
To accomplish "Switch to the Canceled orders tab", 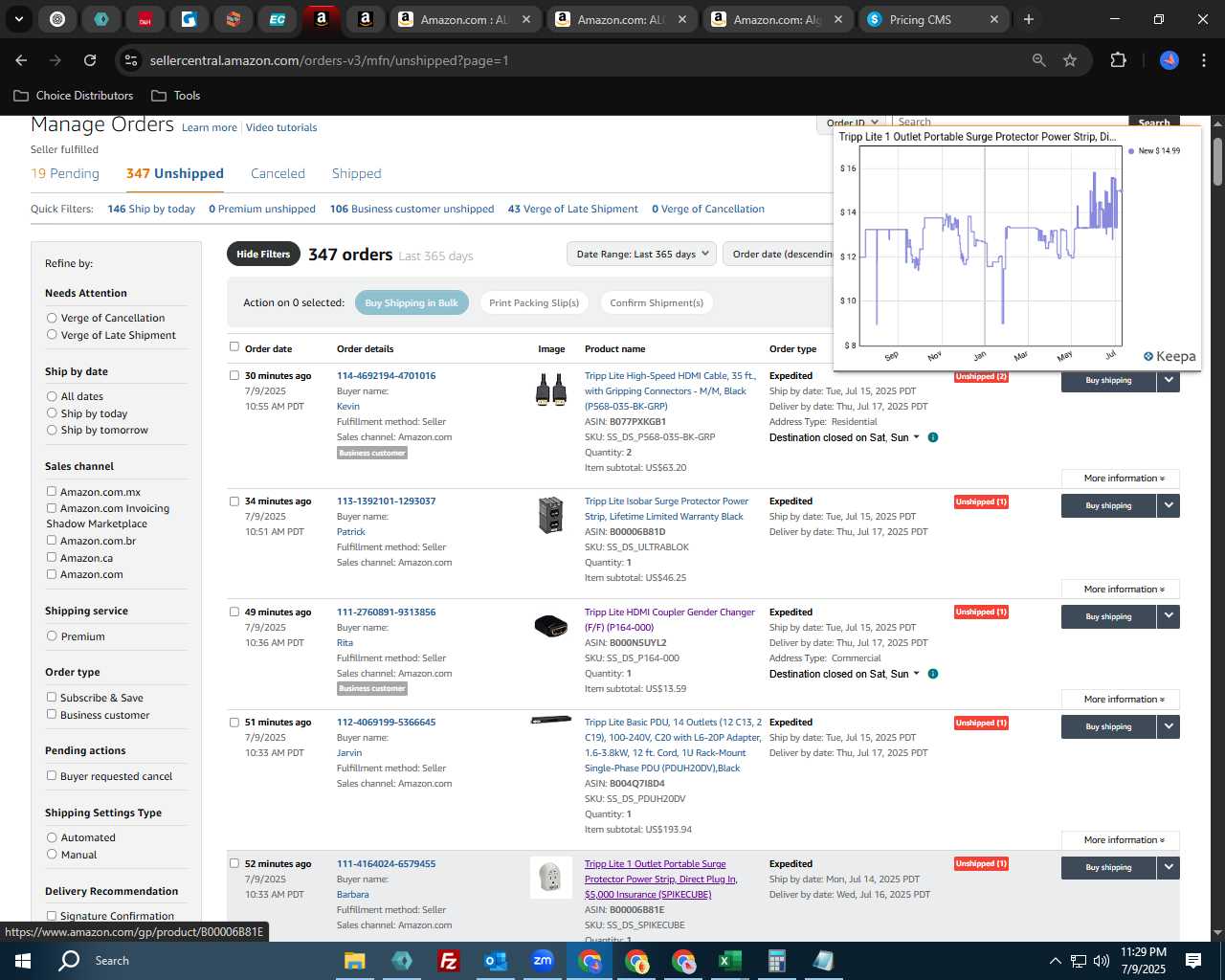I will point(278,173).
